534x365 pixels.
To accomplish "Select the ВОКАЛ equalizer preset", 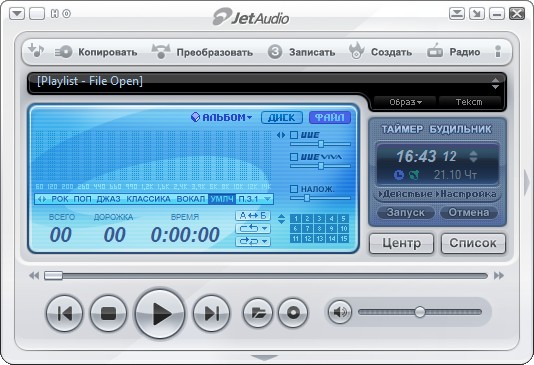I will point(191,199).
